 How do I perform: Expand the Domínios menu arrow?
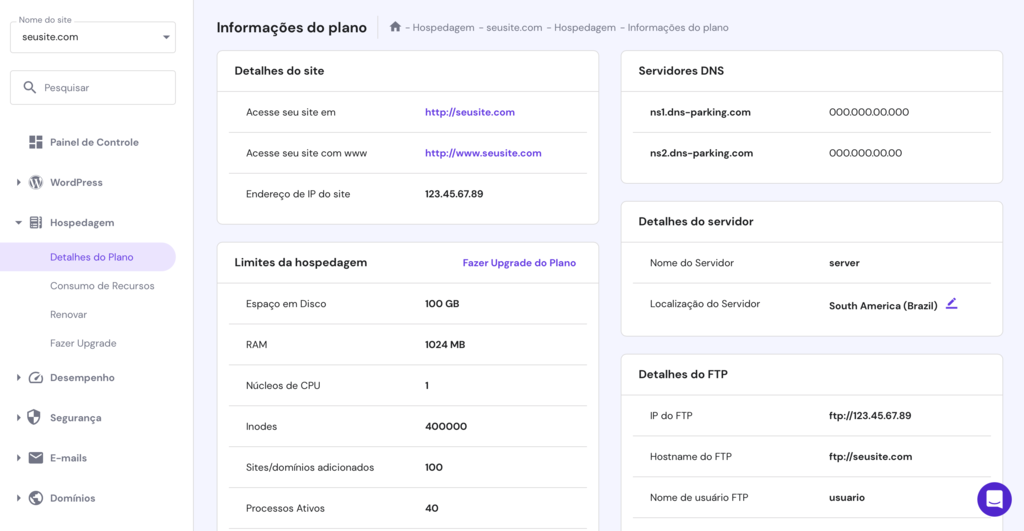18,498
